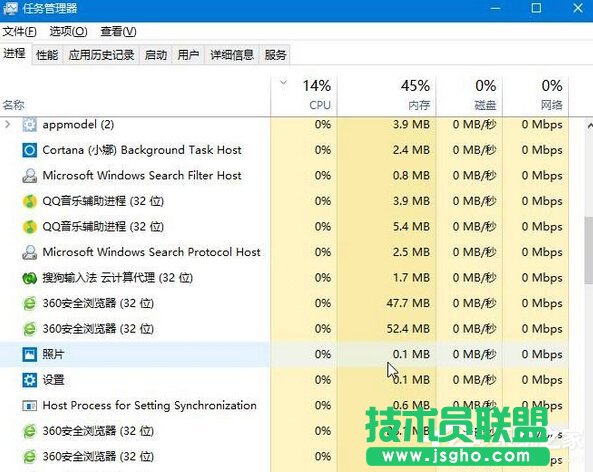Select Host Process for Setting Synchronization row
593x472 pixels.
coord(284,406)
